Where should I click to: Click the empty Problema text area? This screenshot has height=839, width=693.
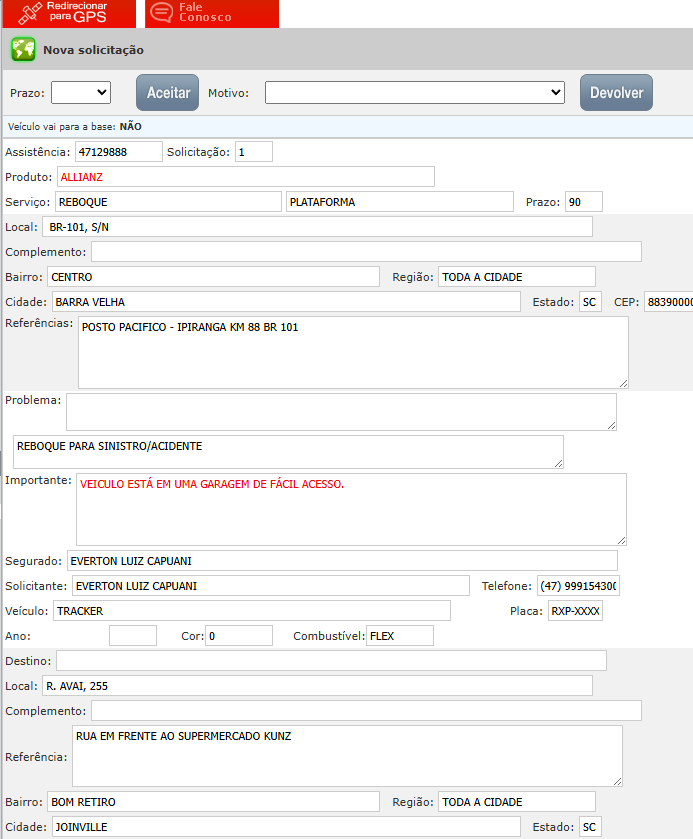(341, 411)
